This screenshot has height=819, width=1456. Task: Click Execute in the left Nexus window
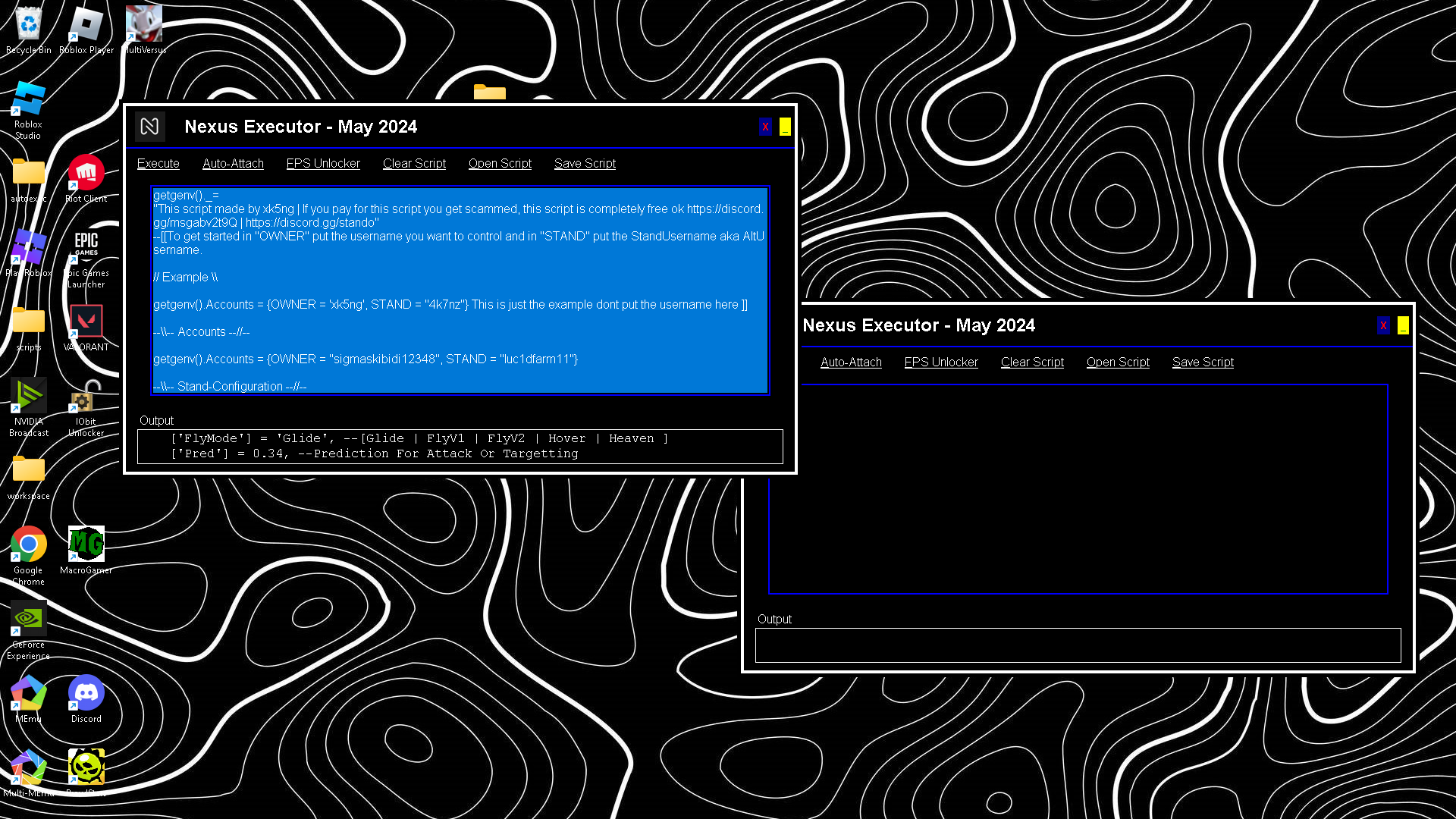pyautogui.click(x=158, y=164)
